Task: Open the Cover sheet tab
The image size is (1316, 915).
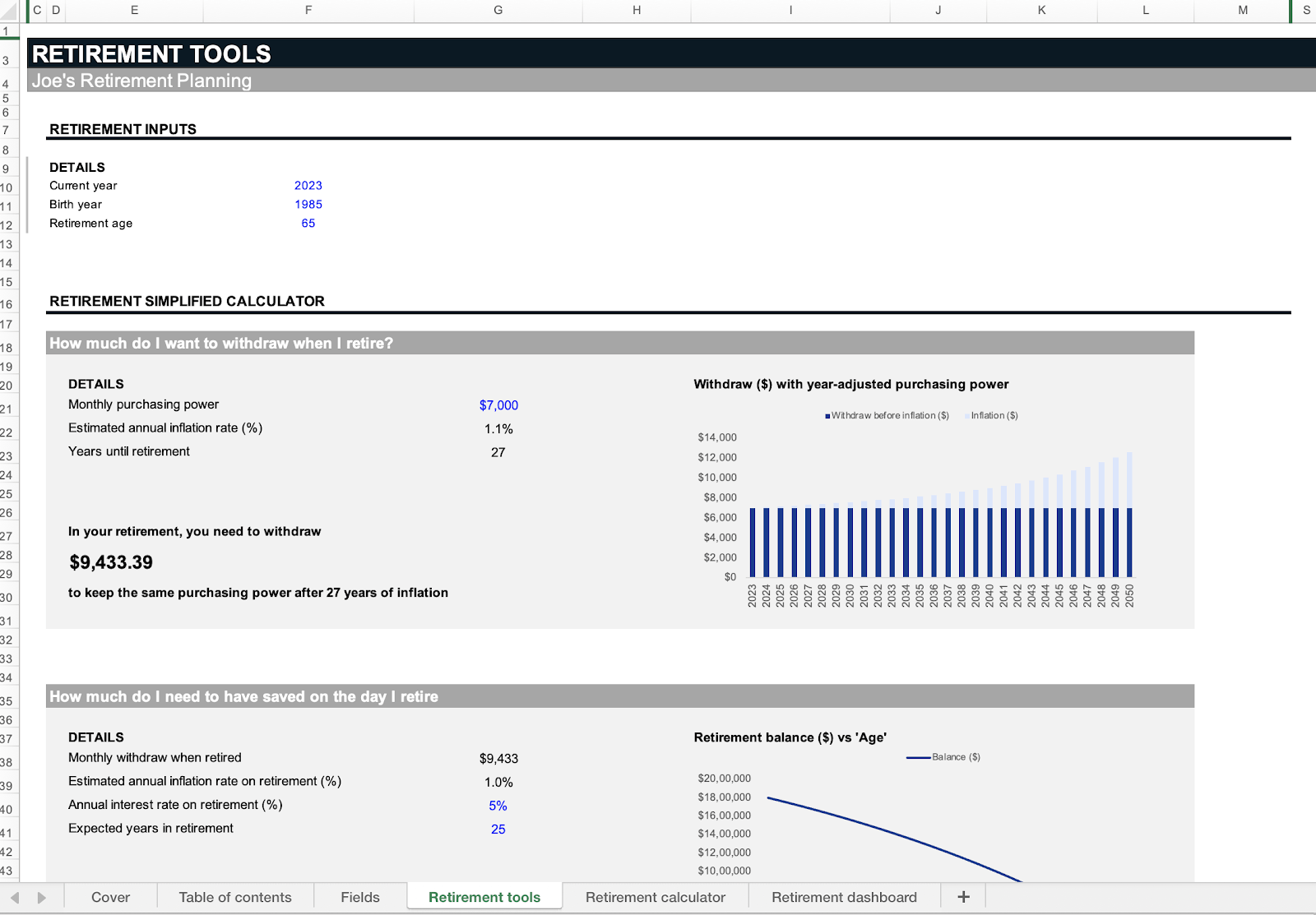Action: coord(110,898)
